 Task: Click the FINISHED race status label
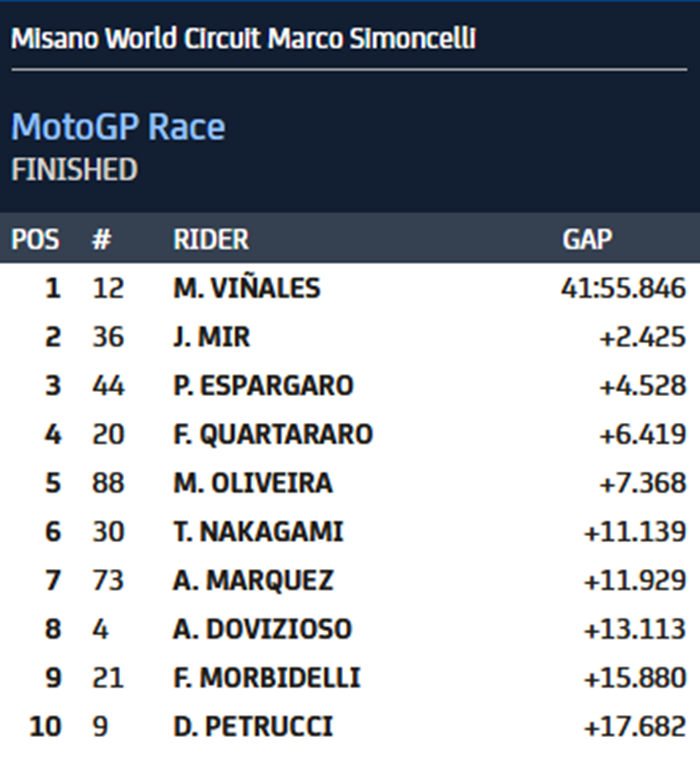point(74,170)
